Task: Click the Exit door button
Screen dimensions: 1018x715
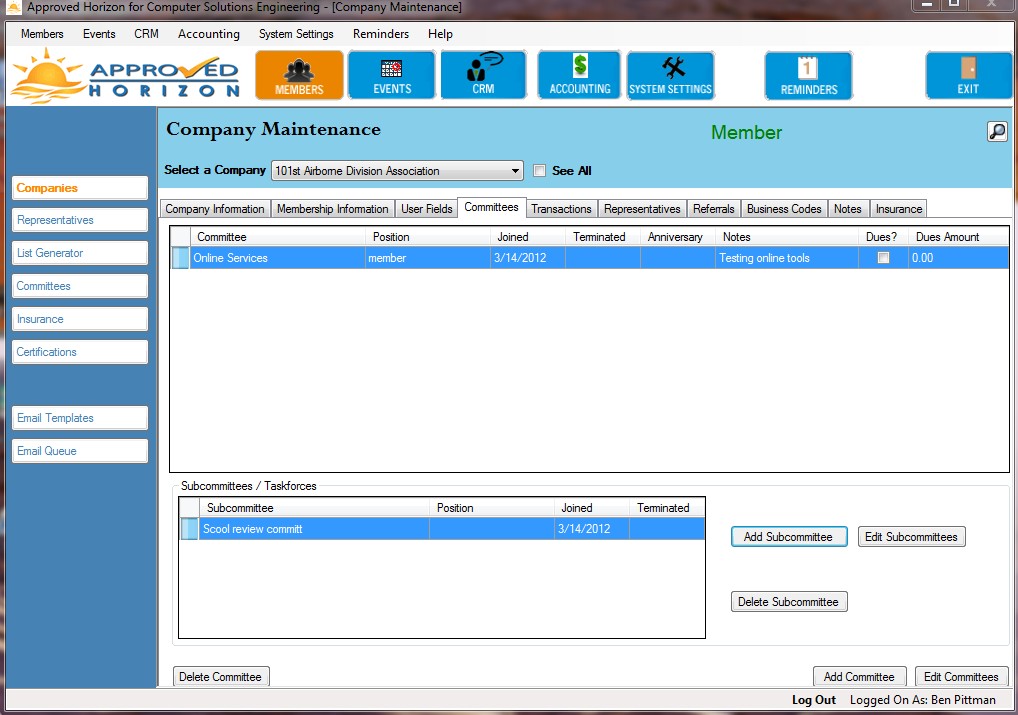Action: click(967, 75)
